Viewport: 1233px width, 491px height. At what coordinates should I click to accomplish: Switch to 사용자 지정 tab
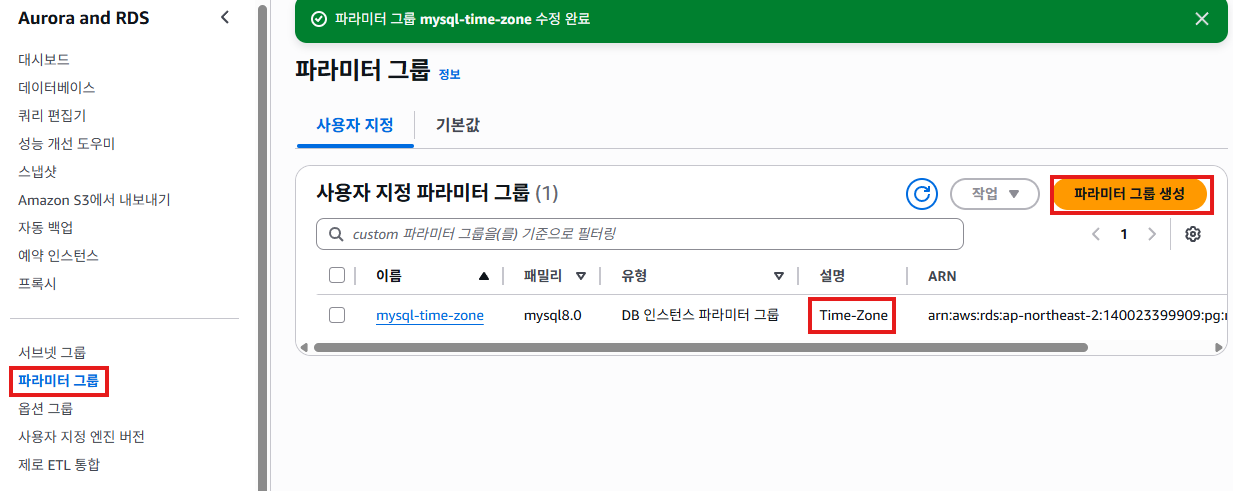[355, 125]
